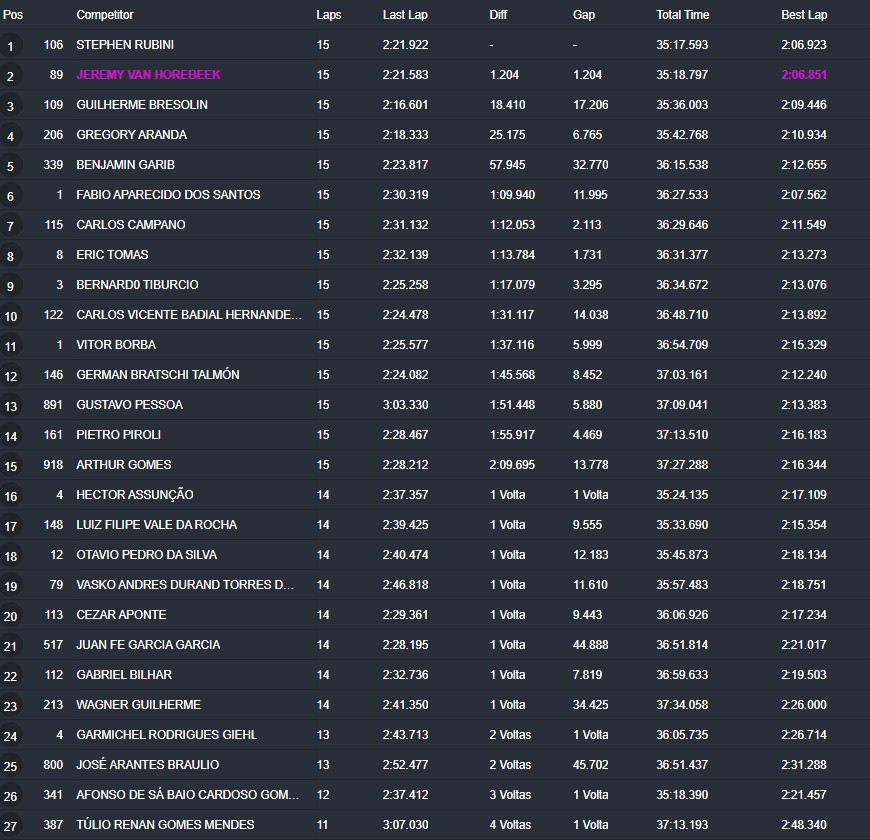Click last lap time 3:07.030

[x=405, y=824]
